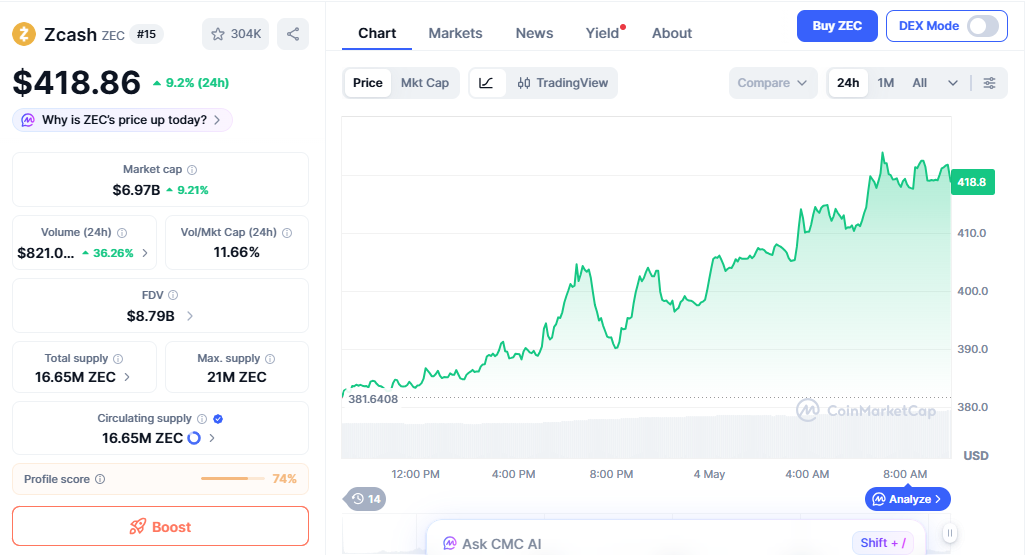This screenshot has width=1025, height=555.
Task: Switch chart to Price view
Action: [367, 83]
